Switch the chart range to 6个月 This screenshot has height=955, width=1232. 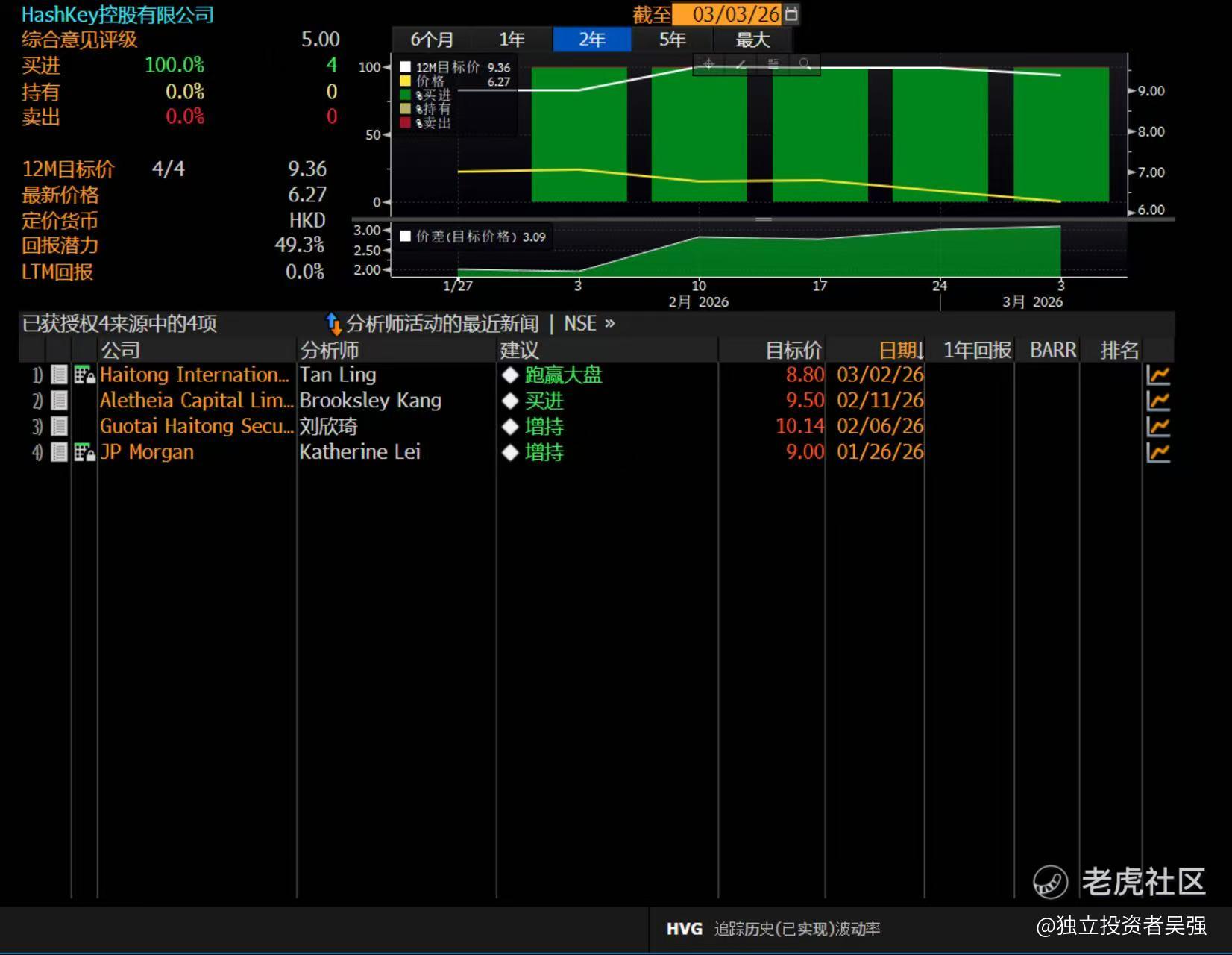point(432,40)
